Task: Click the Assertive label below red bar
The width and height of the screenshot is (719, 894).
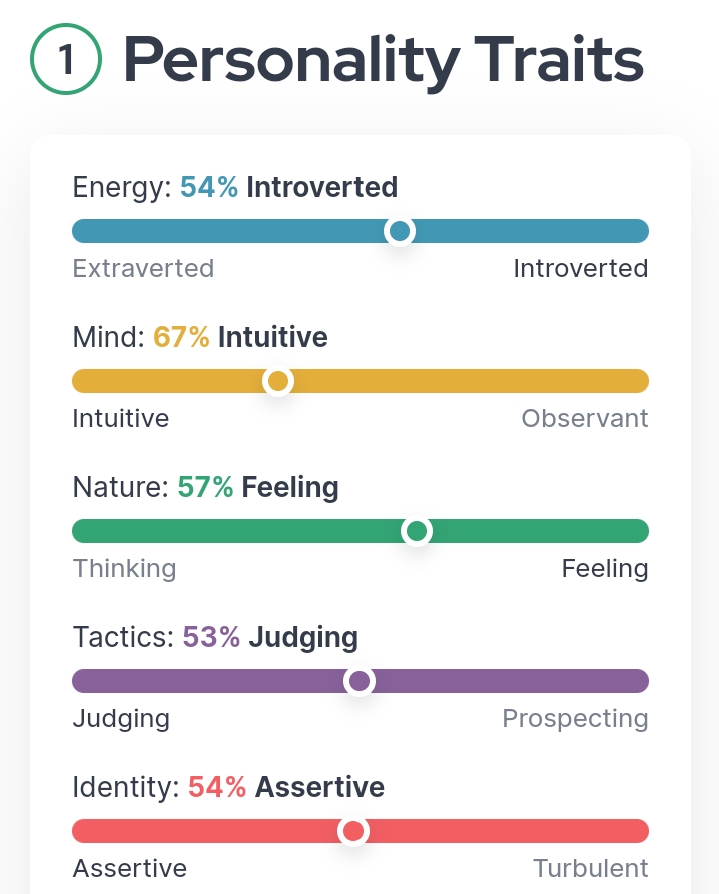Action: [x=129, y=868]
